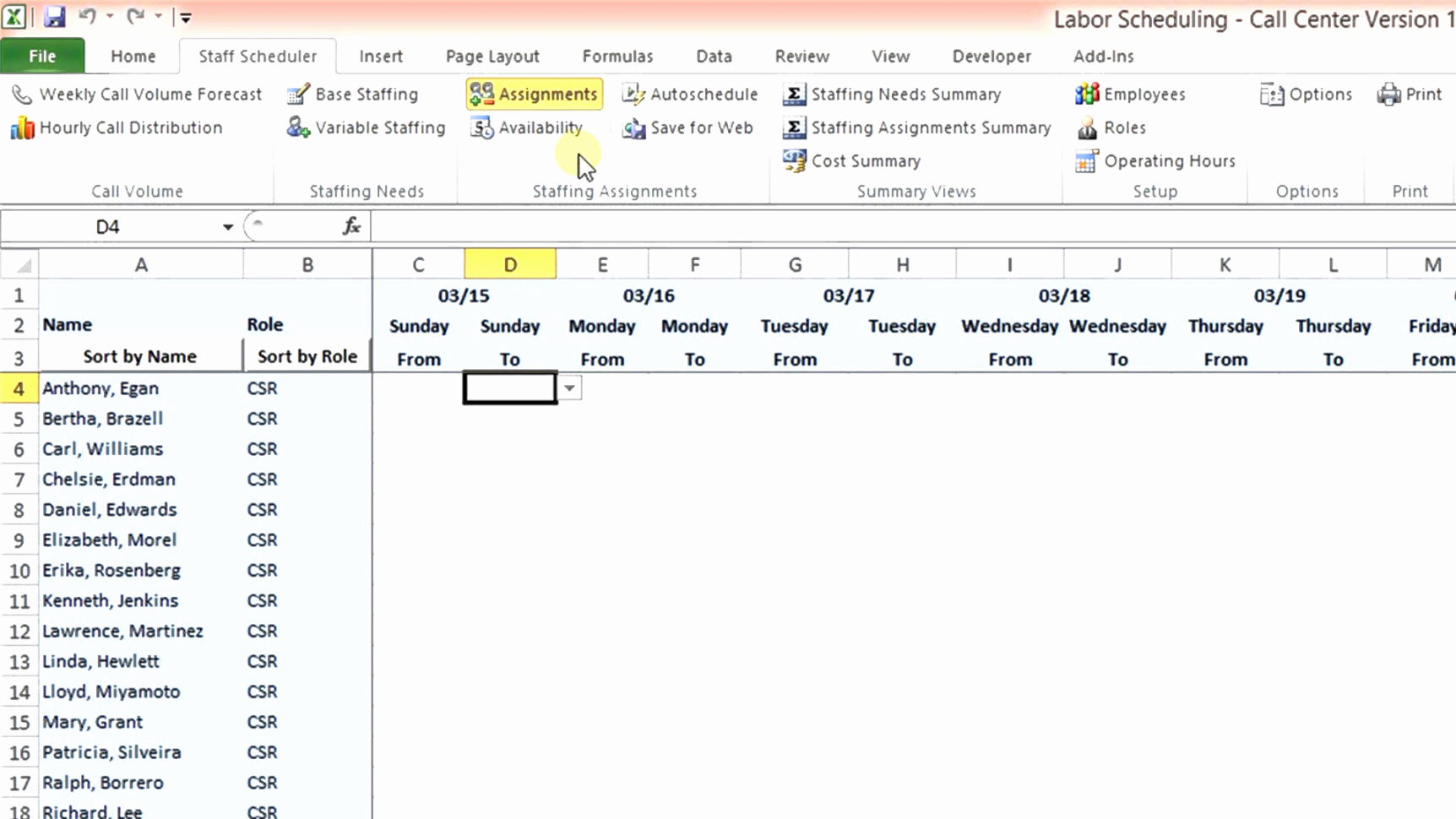Switch to the Formulas tab
This screenshot has width=1456, height=819.
coord(617,57)
